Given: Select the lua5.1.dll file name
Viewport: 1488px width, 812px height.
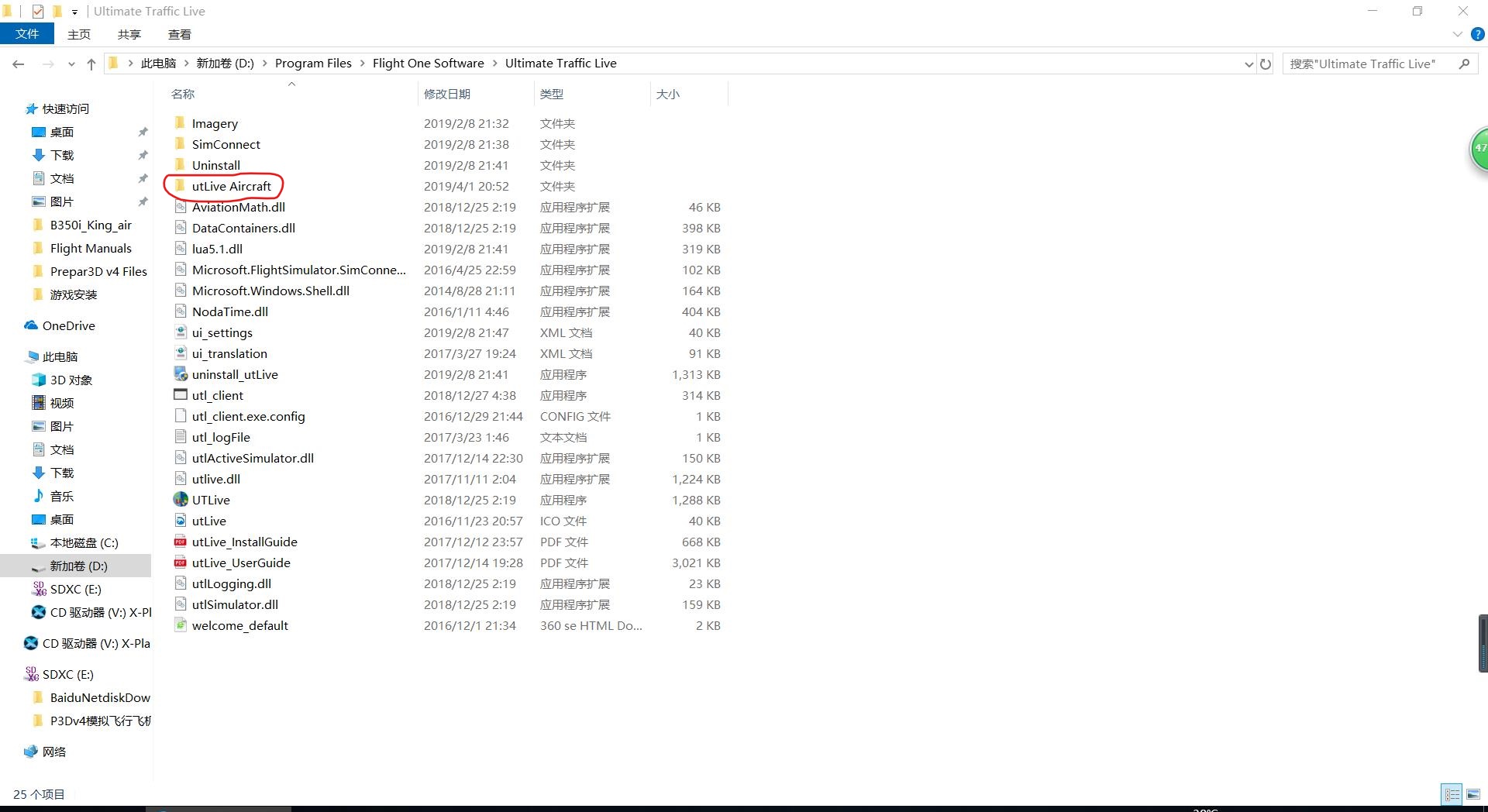Looking at the screenshot, I should click(217, 249).
